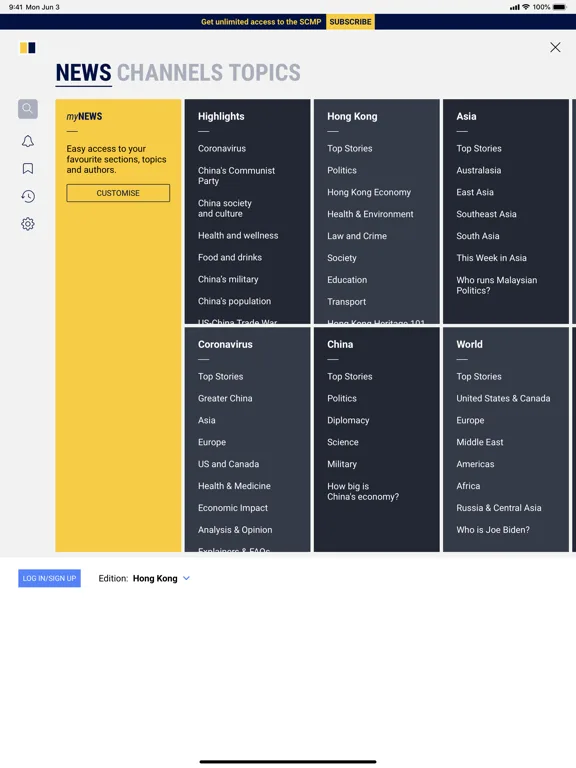Open saved bookmarks icon
The height and width of the screenshot is (768, 576).
pyautogui.click(x=28, y=168)
